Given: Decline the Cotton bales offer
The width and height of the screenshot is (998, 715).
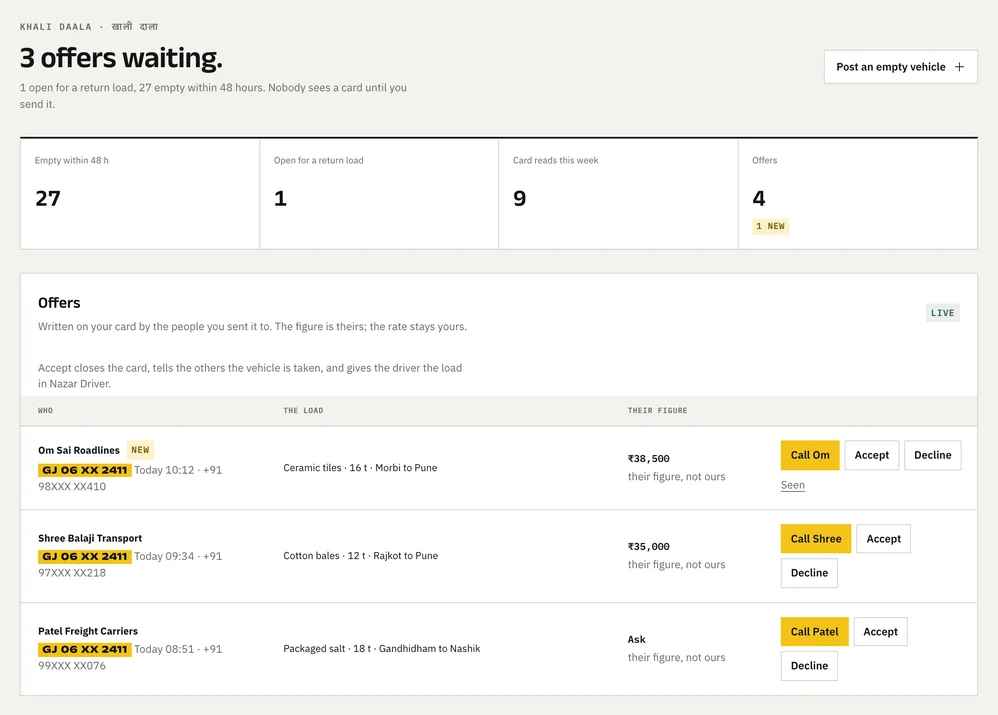Looking at the screenshot, I should tap(809, 573).
